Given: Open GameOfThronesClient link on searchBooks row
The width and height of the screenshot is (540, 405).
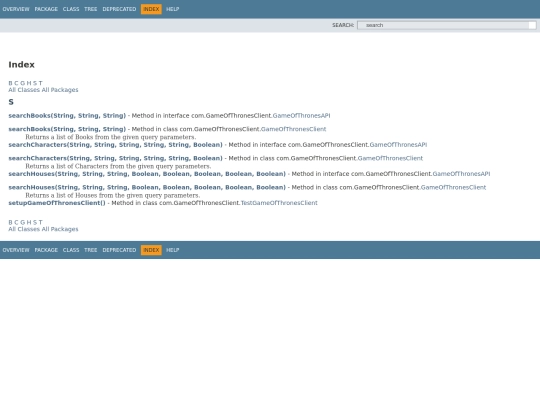Looking at the screenshot, I should (293, 129).
